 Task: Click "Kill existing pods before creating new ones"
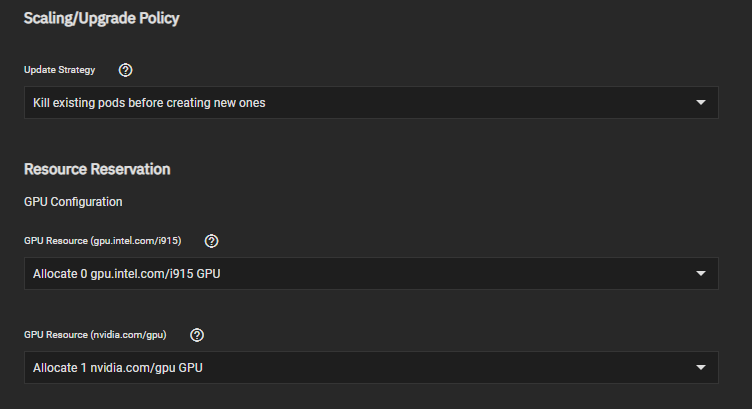tap(149, 103)
